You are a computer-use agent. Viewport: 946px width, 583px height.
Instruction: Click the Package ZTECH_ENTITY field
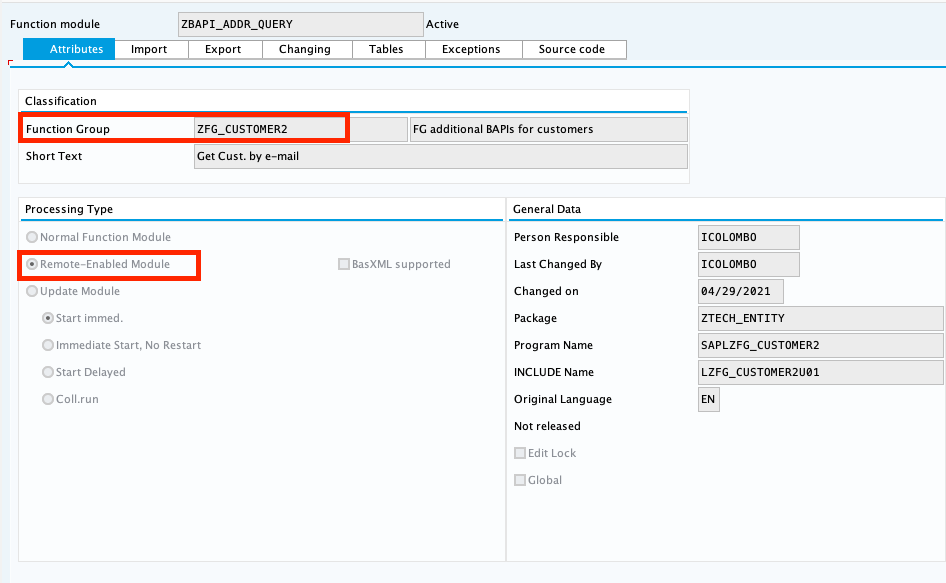tap(820, 318)
